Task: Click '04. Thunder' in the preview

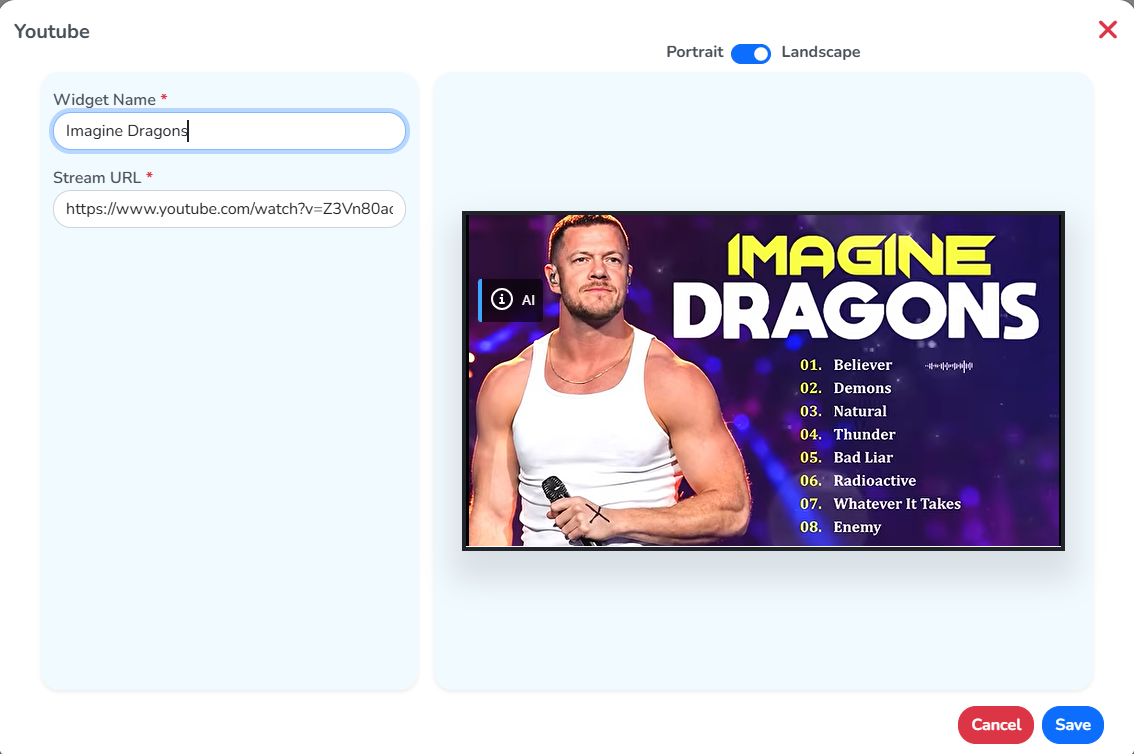Action: coord(848,434)
